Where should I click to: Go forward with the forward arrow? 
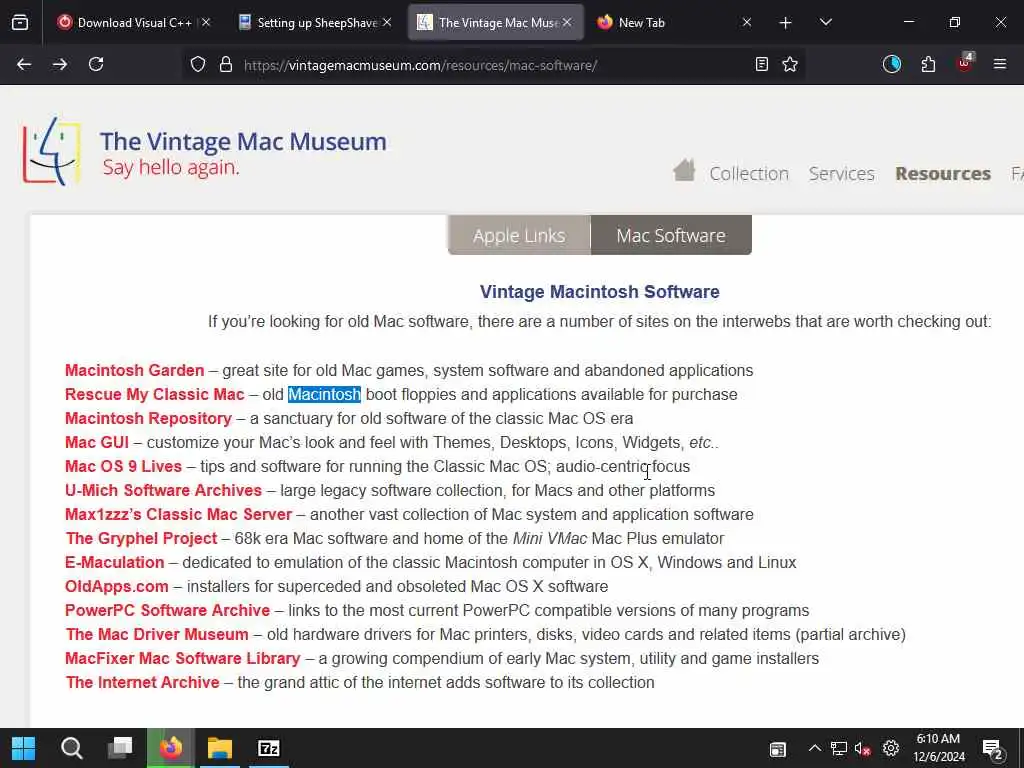pyautogui.click(x=60, y=64)
